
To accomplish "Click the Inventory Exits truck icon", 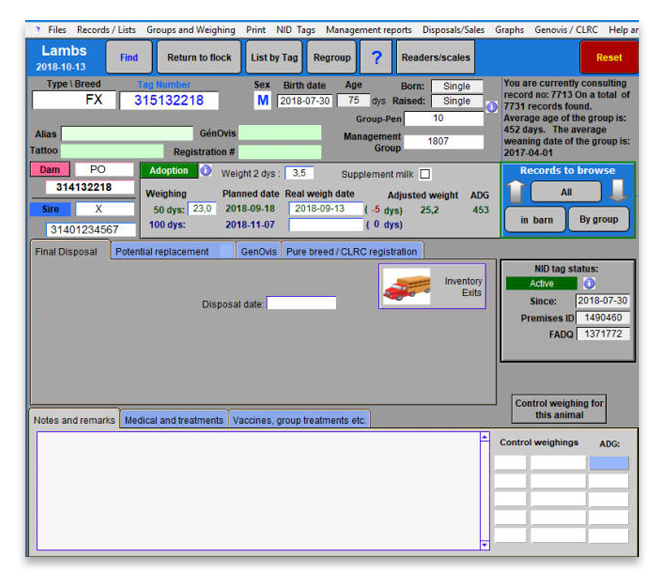I will pos(406,286).
